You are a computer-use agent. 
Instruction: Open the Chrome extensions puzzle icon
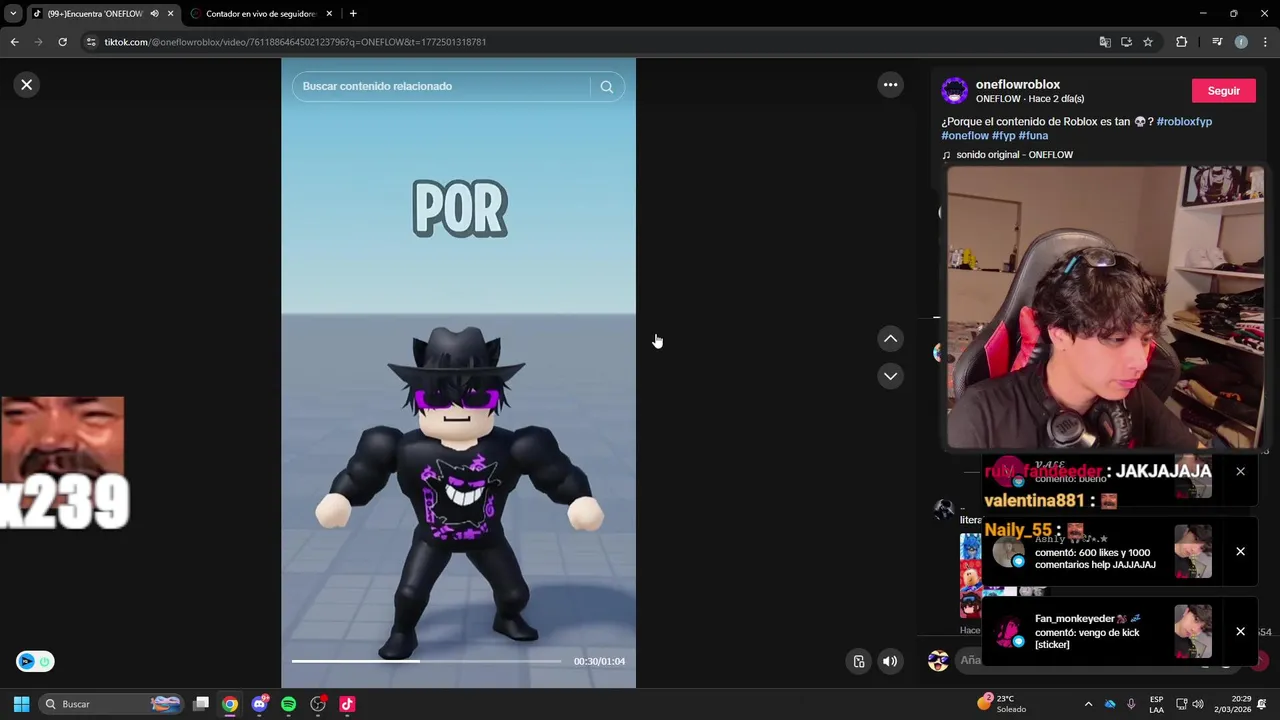point(1181,42)
